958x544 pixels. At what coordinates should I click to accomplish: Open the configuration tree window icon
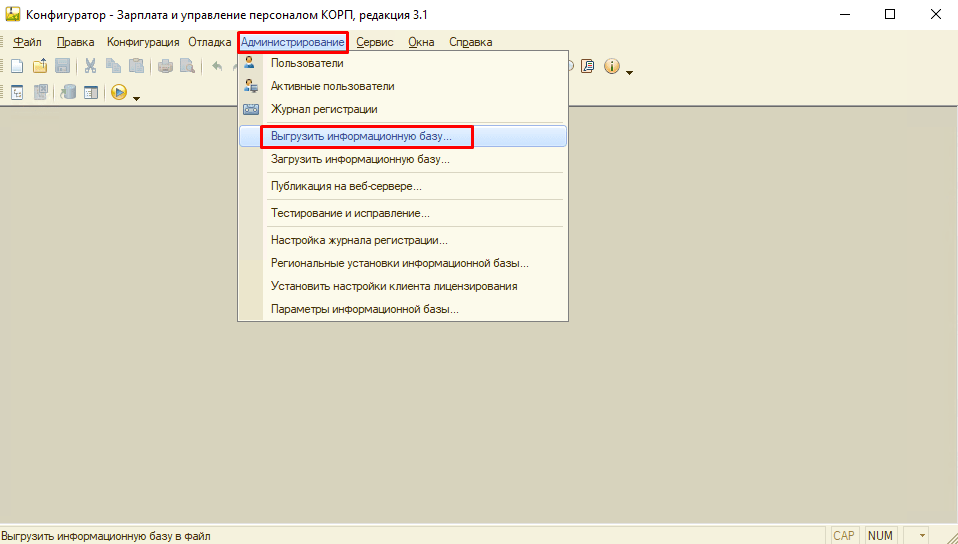point(17,93)
